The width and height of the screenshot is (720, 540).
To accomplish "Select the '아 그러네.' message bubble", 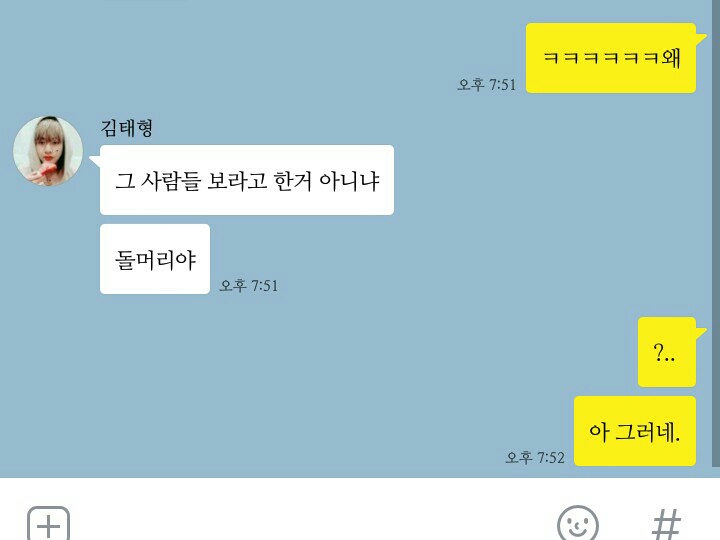I will pos(635,431).
